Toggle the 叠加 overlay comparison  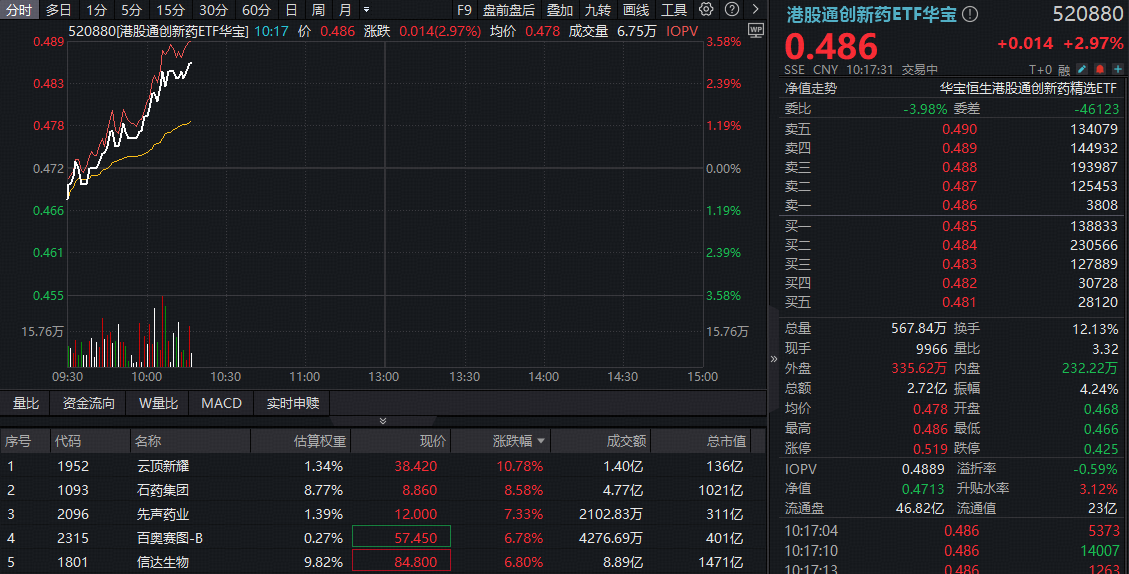pyautogui.click(x=559, y=10)
